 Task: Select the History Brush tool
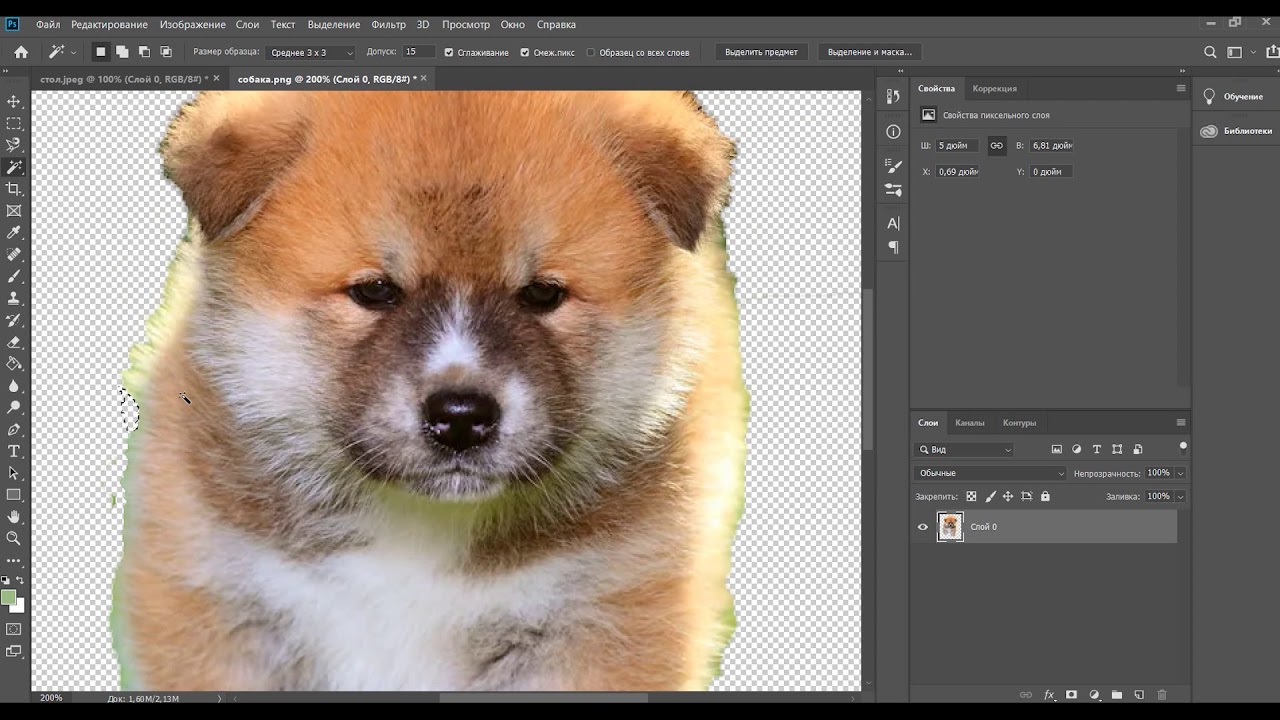pos(14,320)
